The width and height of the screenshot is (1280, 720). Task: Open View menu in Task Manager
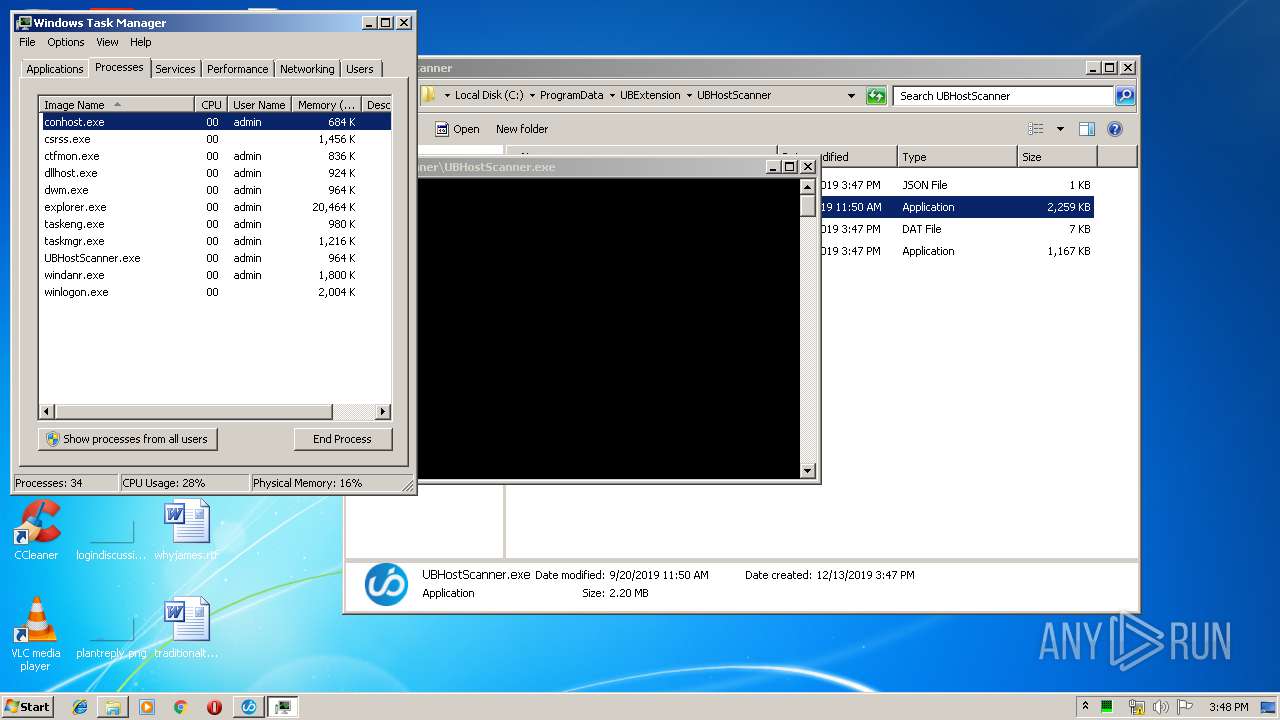pos(107,42)
